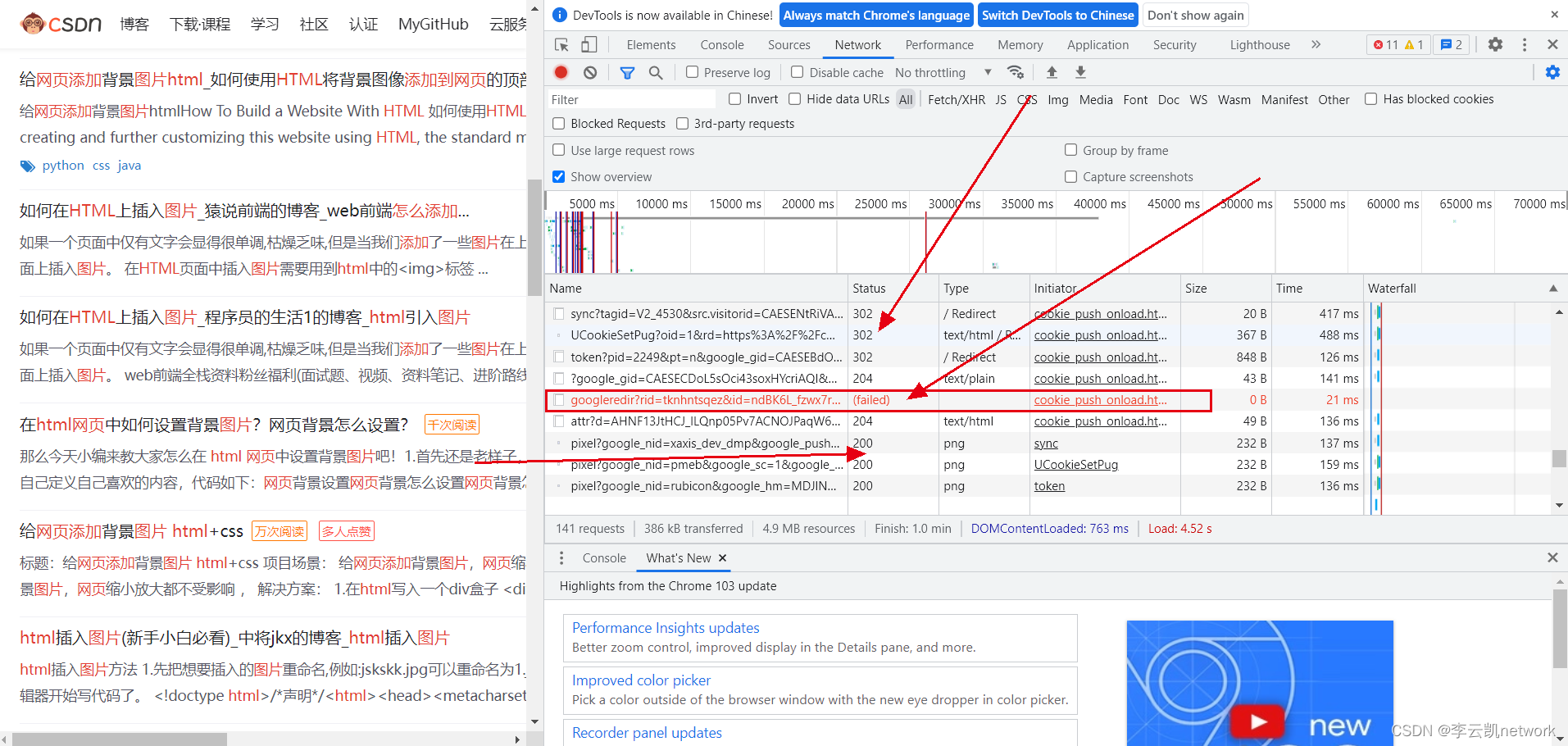1568x746 pixels.
Task: Select the Console drawer tab
Action: [x=604, y=558]
